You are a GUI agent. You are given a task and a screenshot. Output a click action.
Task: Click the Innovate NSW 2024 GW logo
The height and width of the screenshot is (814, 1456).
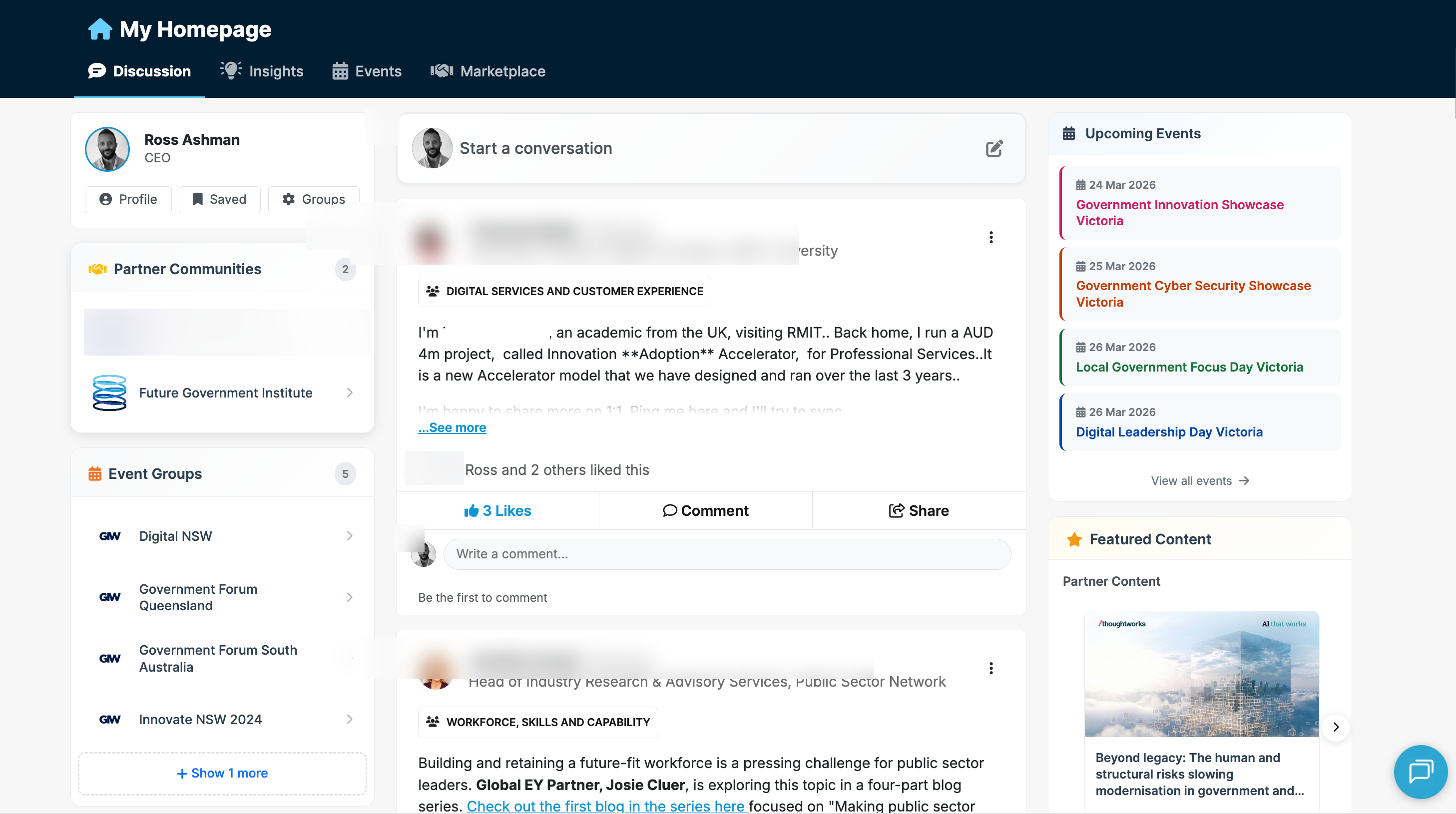point(110,719)
